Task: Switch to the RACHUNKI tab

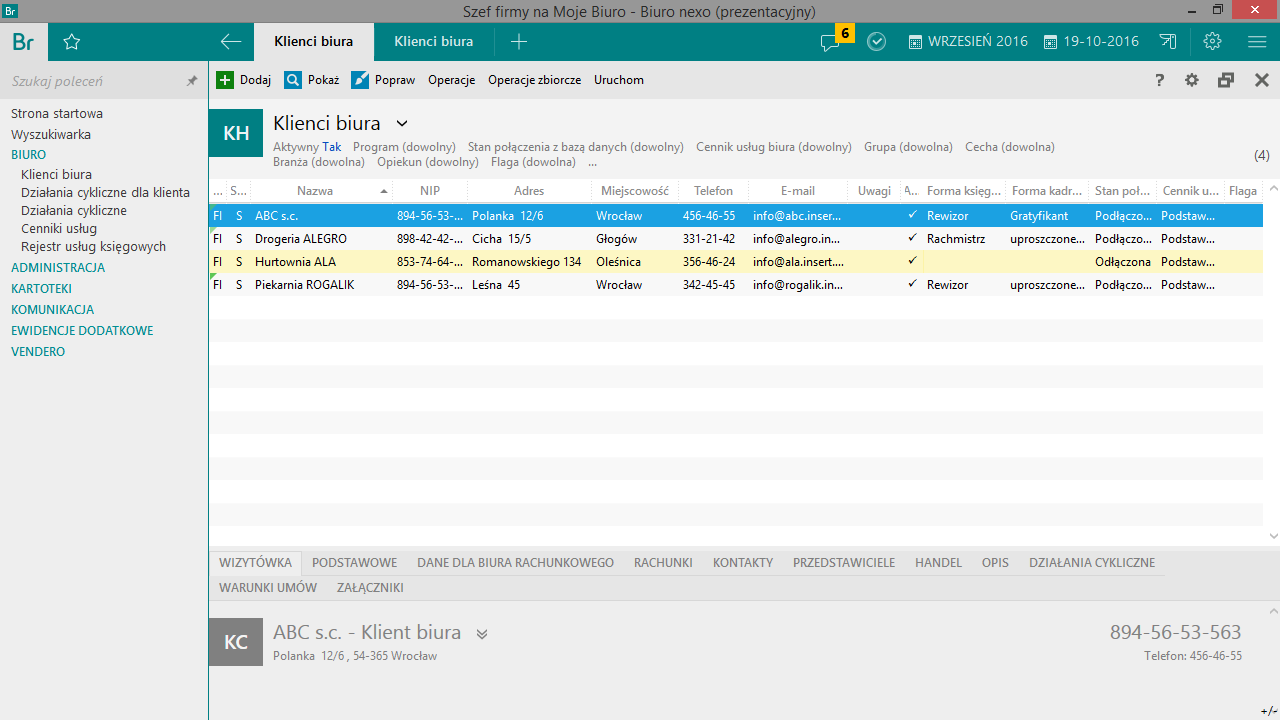Action: pos(663,563)
